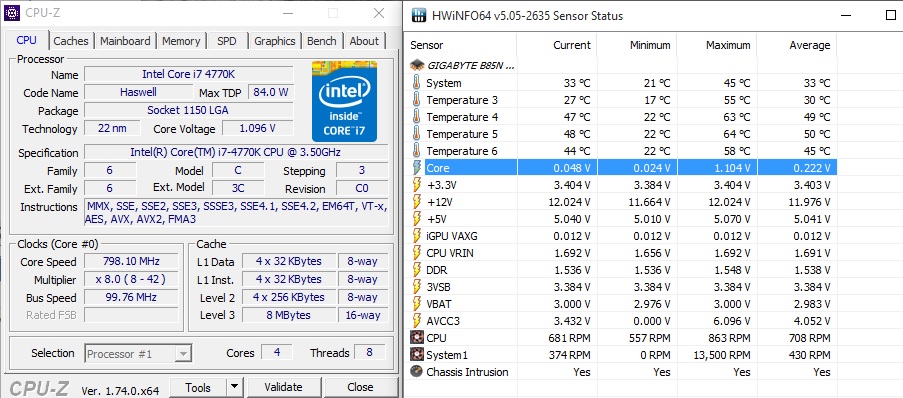Click the processor Name field Intel Core i7 4770K
The width and height of the screenshot is (903, 398).
click(x=189, y=74)
